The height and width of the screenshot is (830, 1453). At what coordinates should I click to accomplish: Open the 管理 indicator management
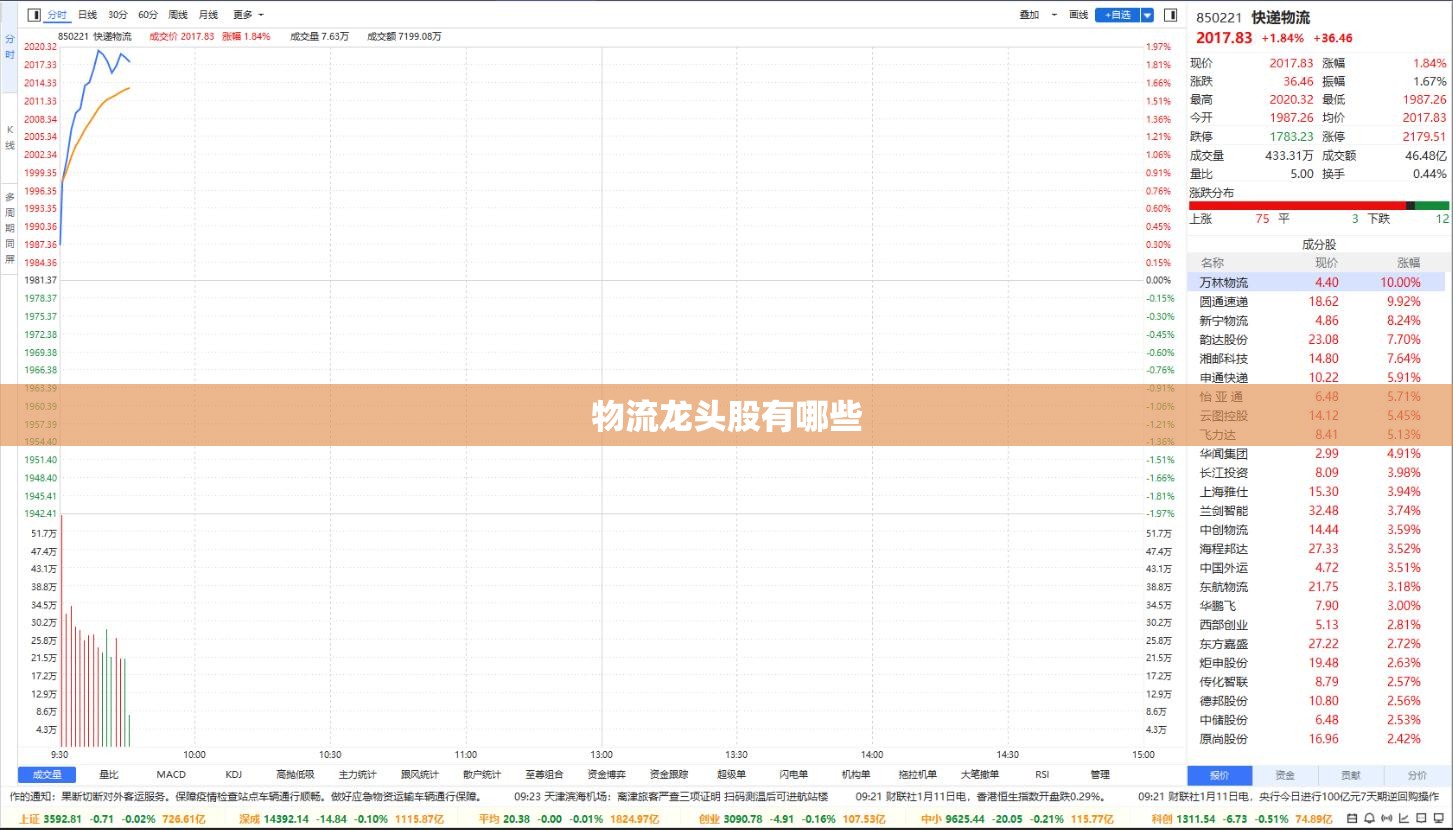(x=1100, y=774)
